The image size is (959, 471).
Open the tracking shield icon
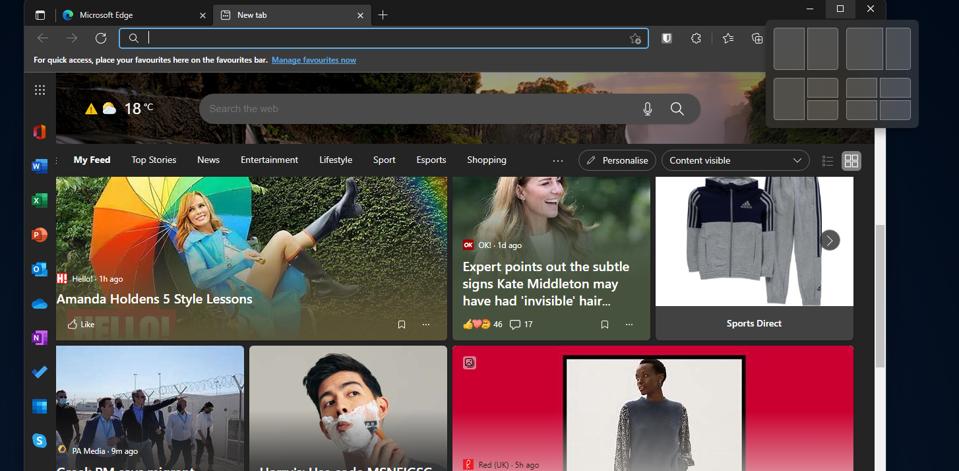tap(667, 39)
